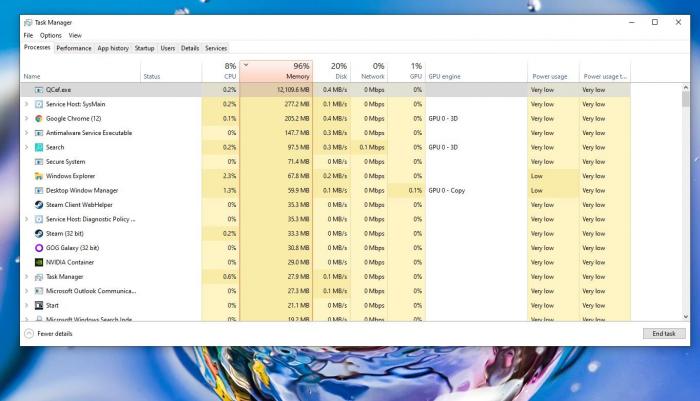Viewport: 700px width, 401px height.
Task: Click the Steam Client WebHelper icon
Action: (39, 205)
